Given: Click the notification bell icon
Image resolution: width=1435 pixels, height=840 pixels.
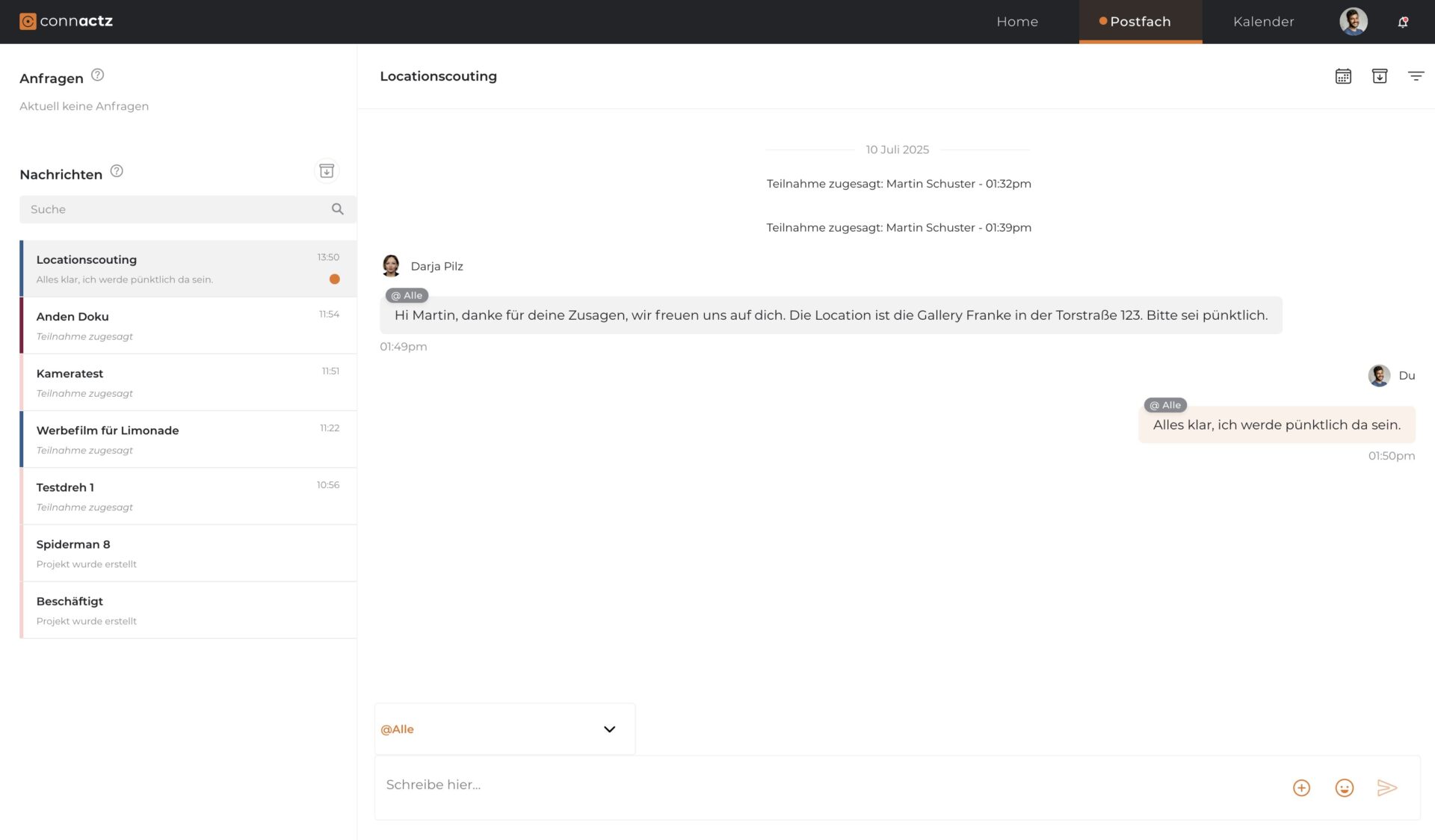Looking at the screenshot, I should click(x=1403, y=22).
